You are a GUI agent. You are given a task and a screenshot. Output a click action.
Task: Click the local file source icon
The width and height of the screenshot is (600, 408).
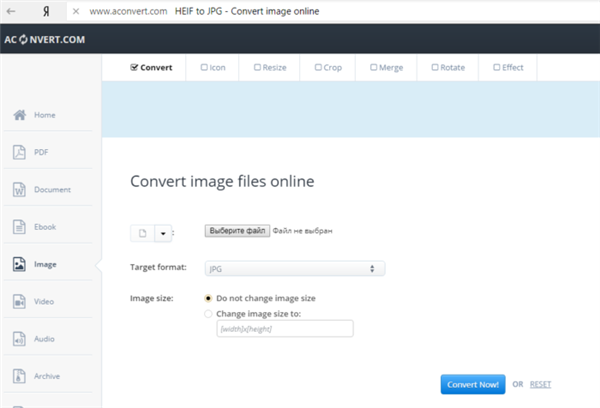pos(142,233)
